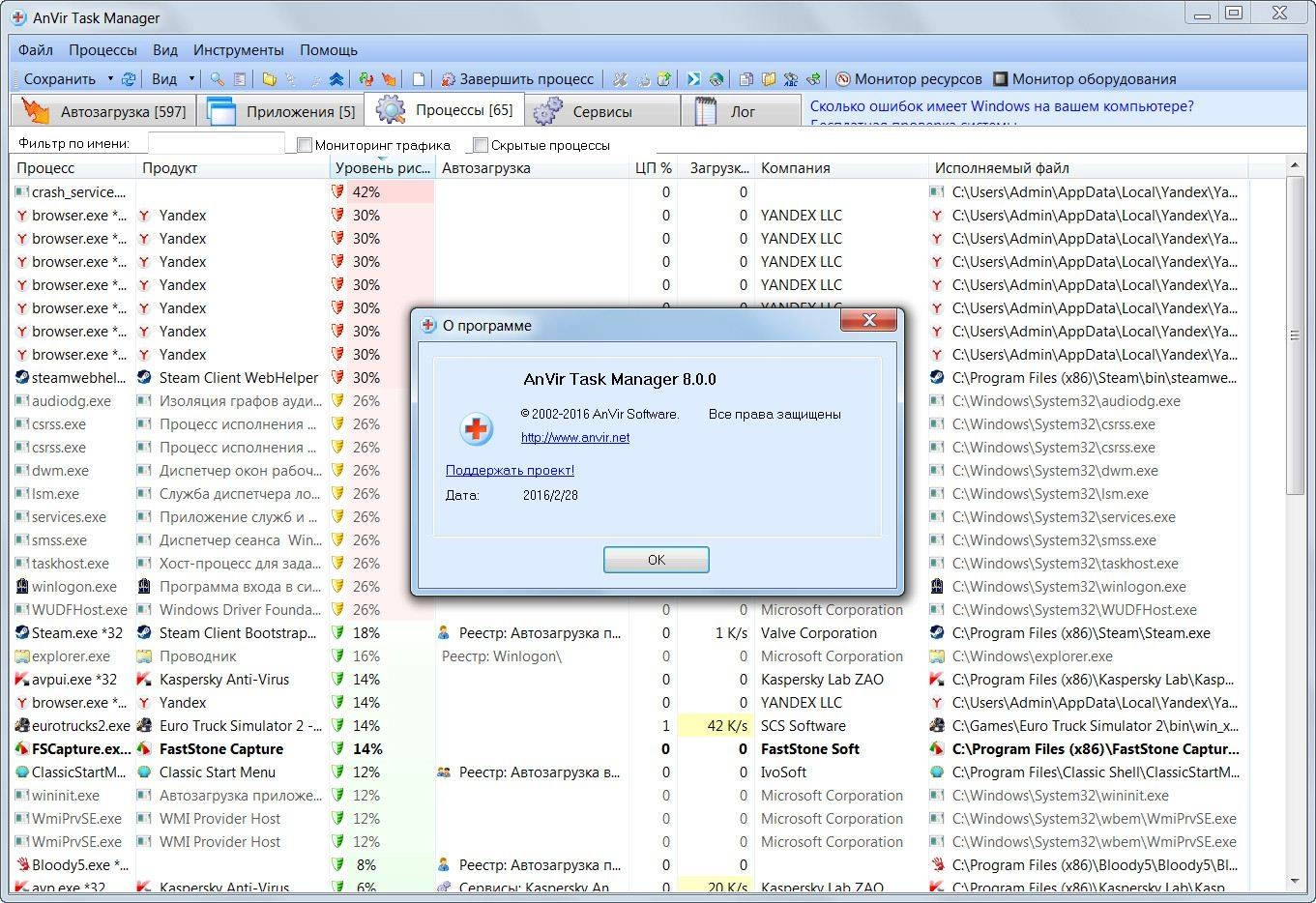Screen dimensions: 1316x903
Task: Click the blue refresh arrows toolbar icon
Action: point(128,79)
